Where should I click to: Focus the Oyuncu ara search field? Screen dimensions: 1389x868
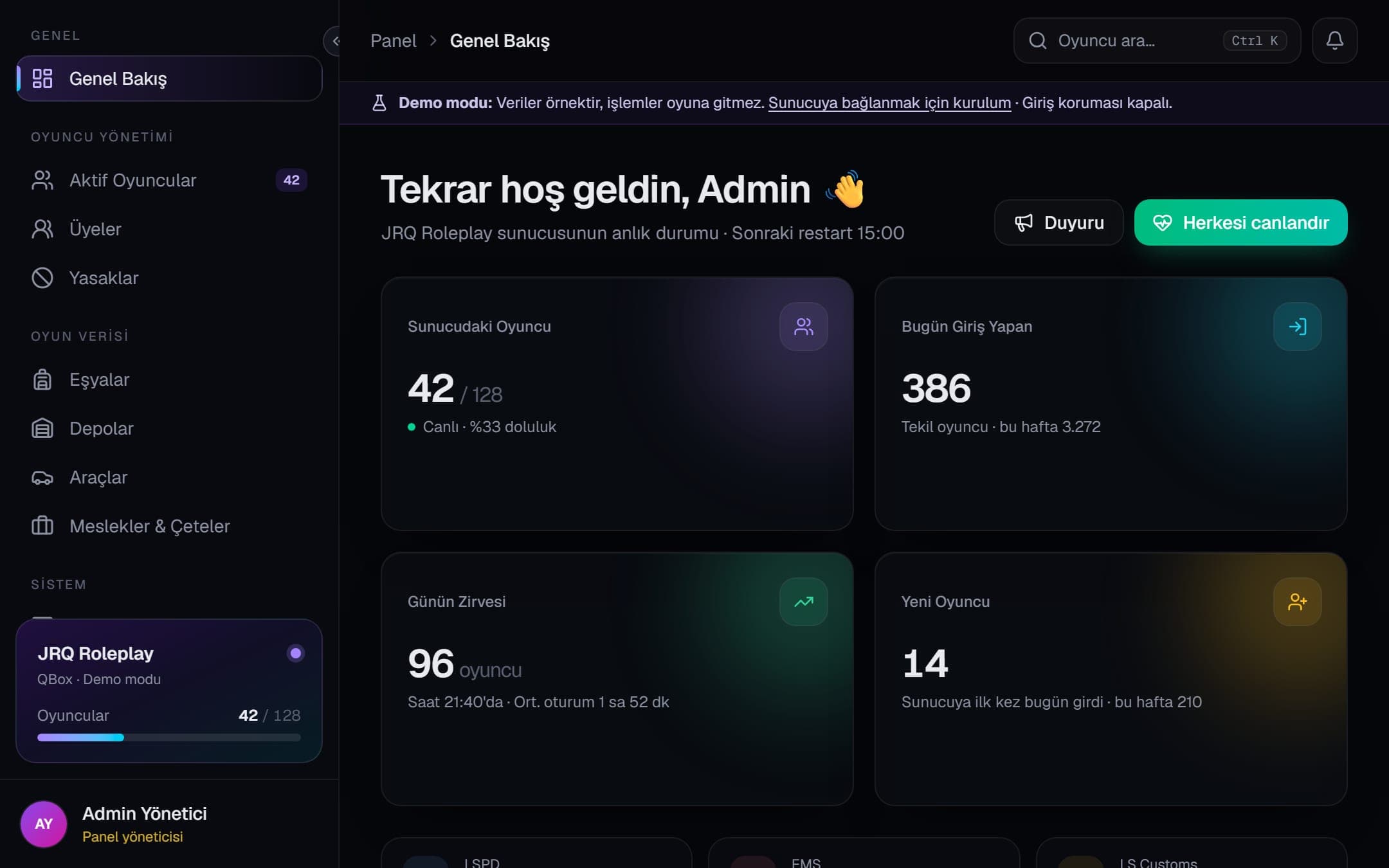[x=1157, y=41]
